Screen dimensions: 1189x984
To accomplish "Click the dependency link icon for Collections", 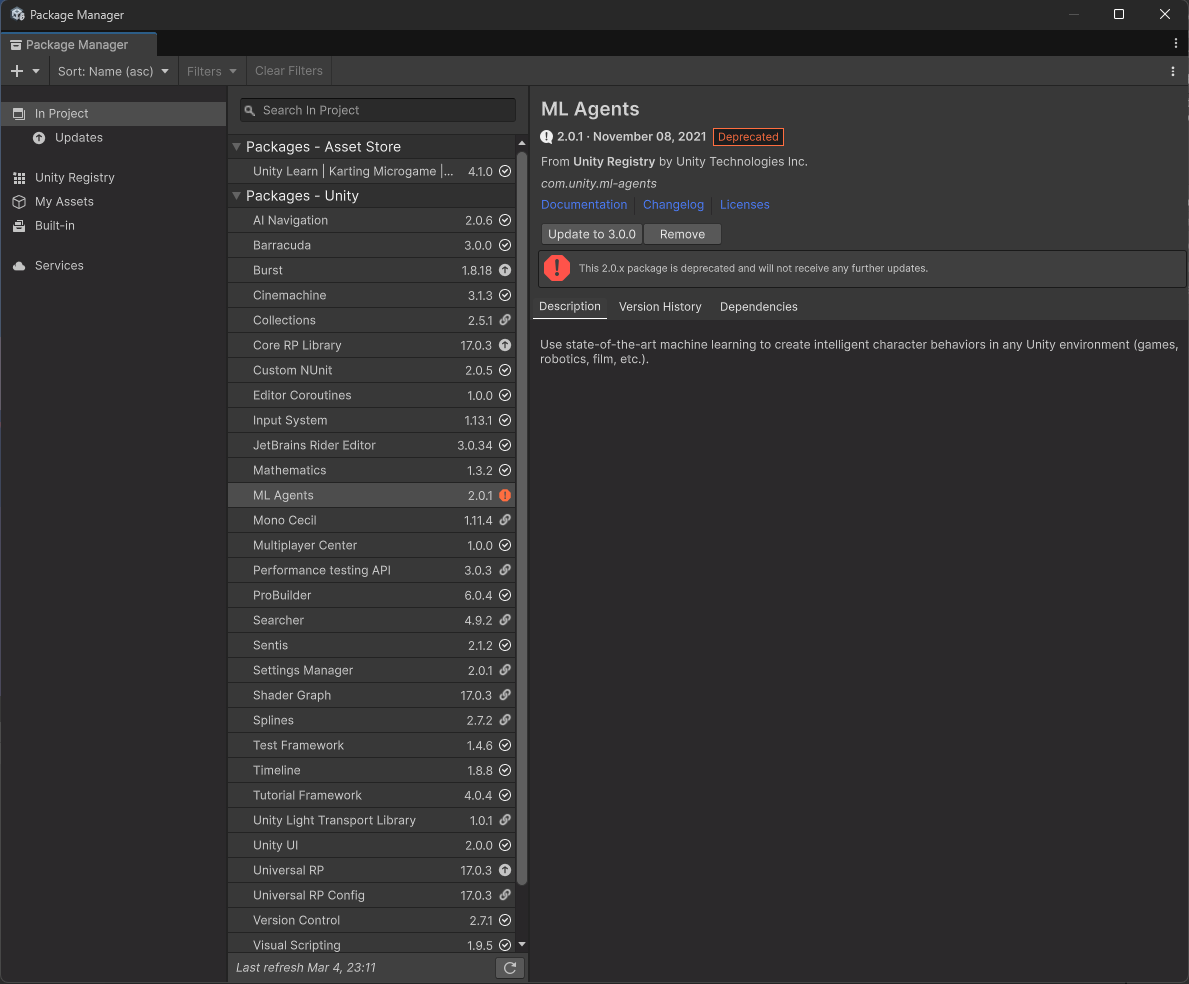I will pyautogui.click(x=505, y=321).
